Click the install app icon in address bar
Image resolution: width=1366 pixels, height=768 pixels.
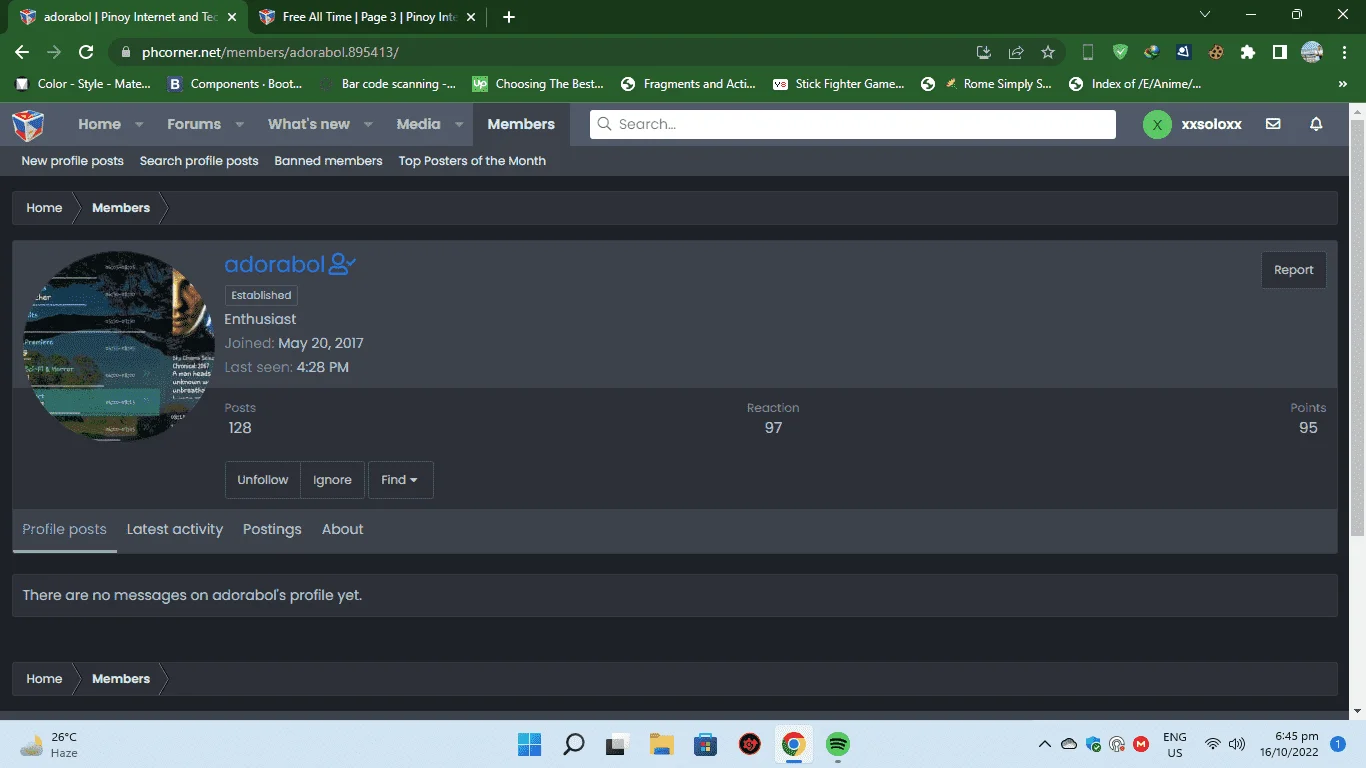click(x=983, y=52)
